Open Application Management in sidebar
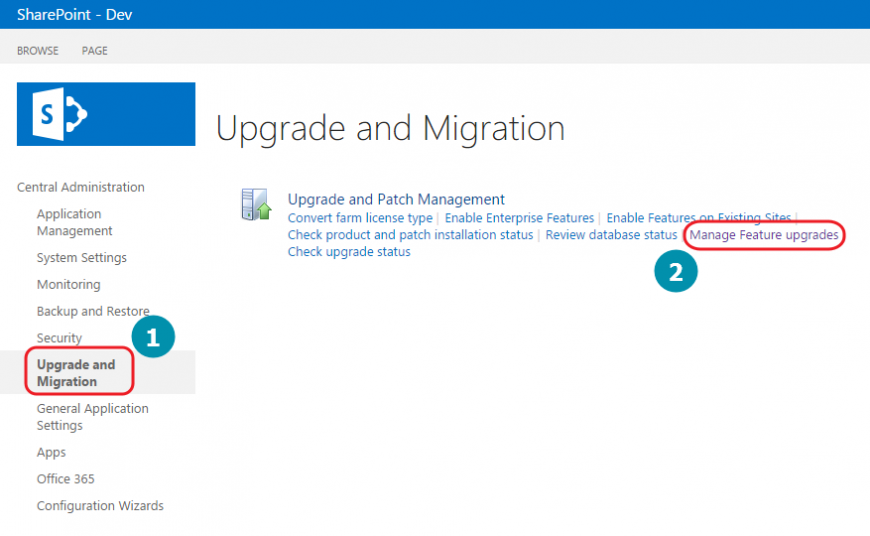Image resolution: width=870 pixels, height=536 pixels. 74,222
